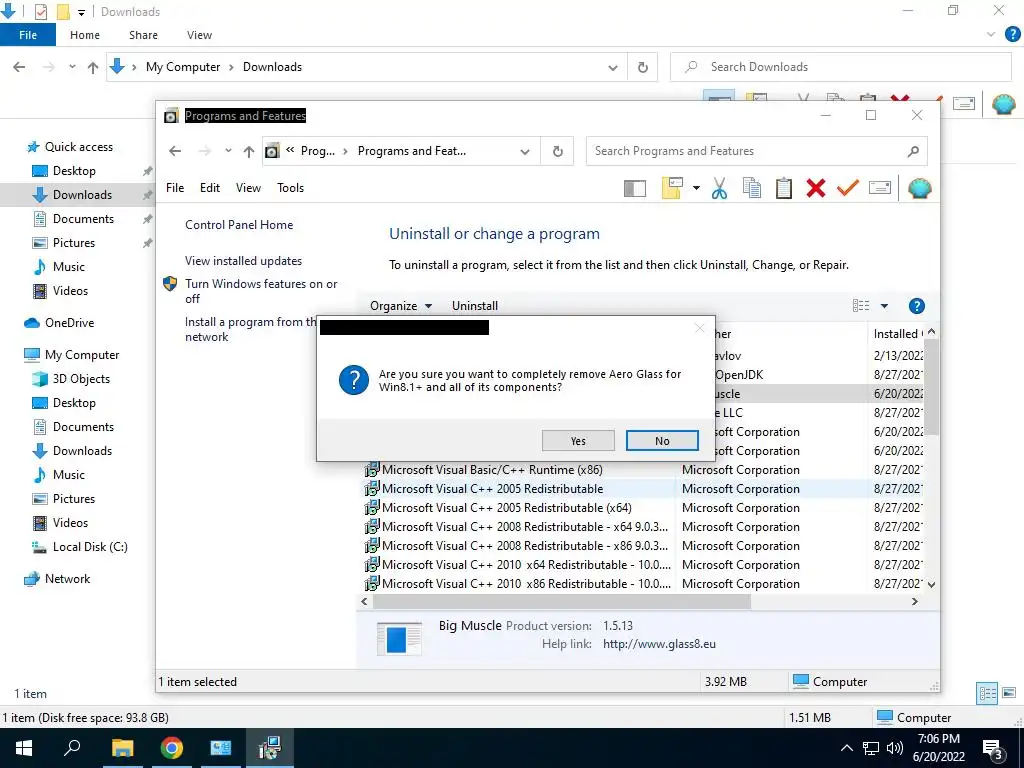Click the Paste clipboard icon in toolbar
Viewport: 1024px width, 768px height.
click(784, 189)
